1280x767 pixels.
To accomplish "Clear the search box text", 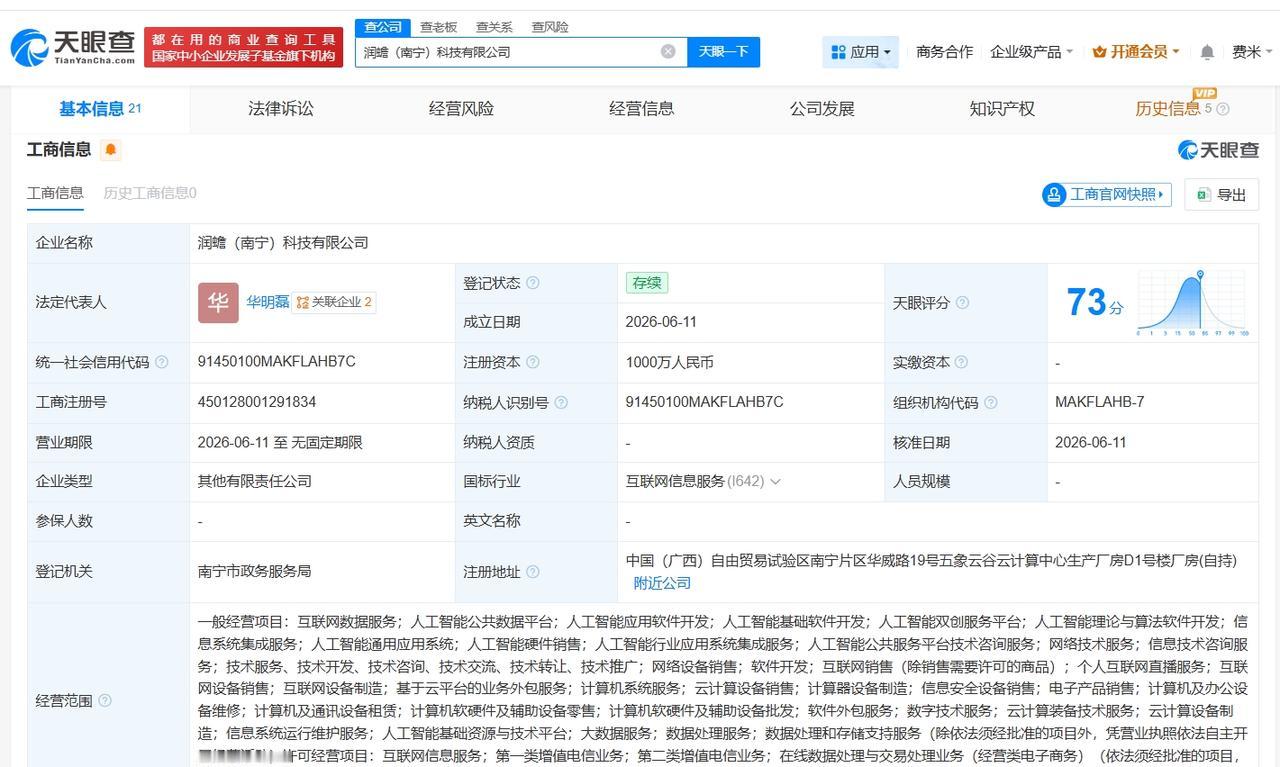I will pos(668,51).
